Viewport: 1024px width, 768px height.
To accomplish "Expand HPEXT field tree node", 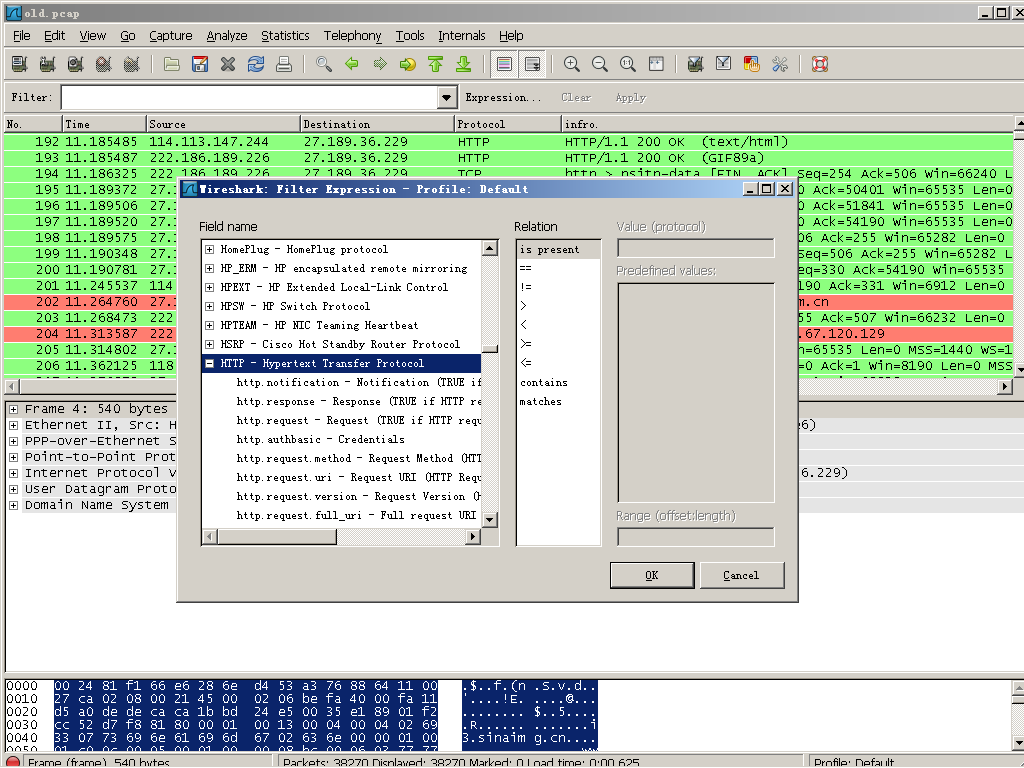I will 209,287.
